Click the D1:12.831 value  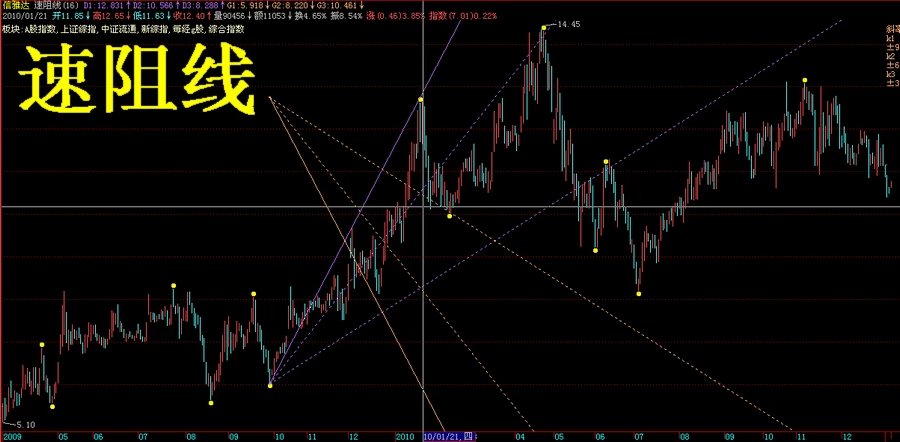104,5
